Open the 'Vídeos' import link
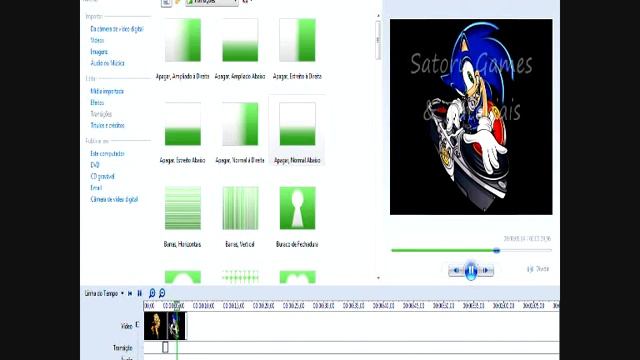The image size is (640, 360). tap(97, 40)
